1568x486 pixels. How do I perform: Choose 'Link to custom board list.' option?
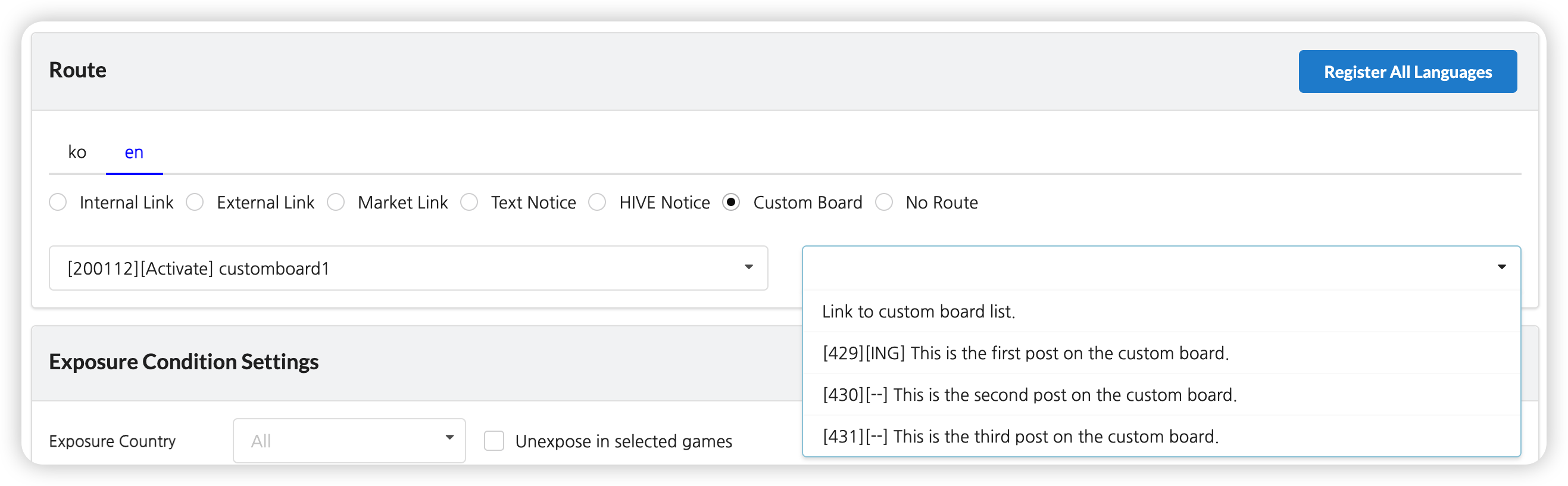[918, 312]
